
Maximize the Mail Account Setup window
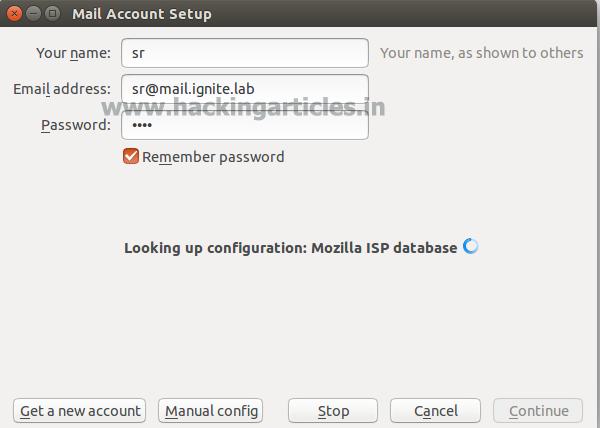pyautogui.click(x=52, y=15)
